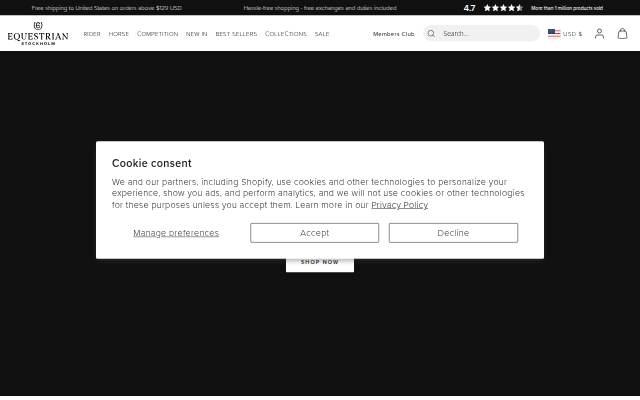Image resolution: width=640 pixels, height=400 pixels.
Task: Click the search magnifier icon
Action: [431, 33]
